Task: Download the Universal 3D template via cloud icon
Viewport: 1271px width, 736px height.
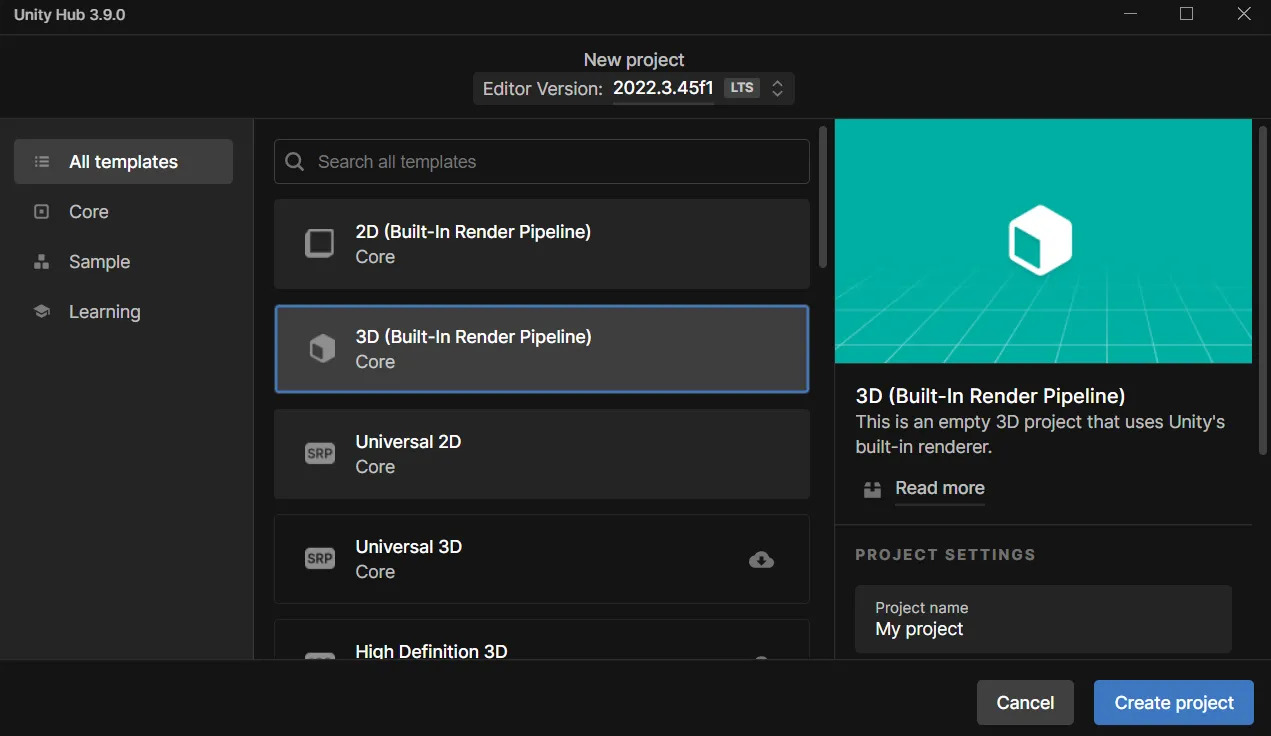Action: click(761, 560)
